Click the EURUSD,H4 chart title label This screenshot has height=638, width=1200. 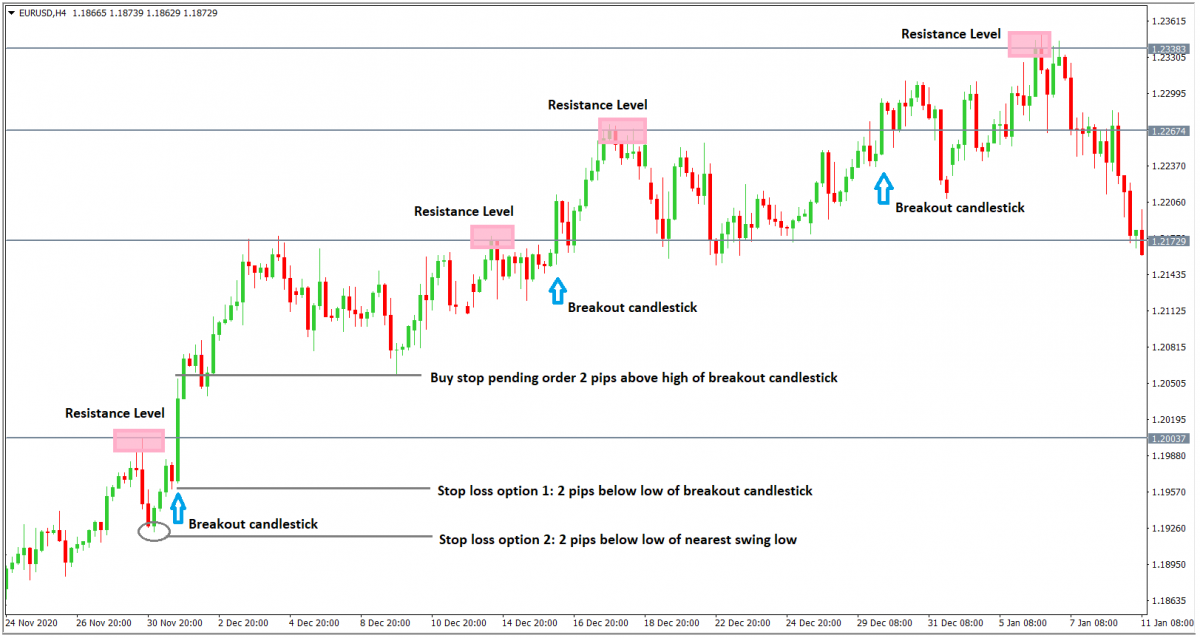point(44,14)
